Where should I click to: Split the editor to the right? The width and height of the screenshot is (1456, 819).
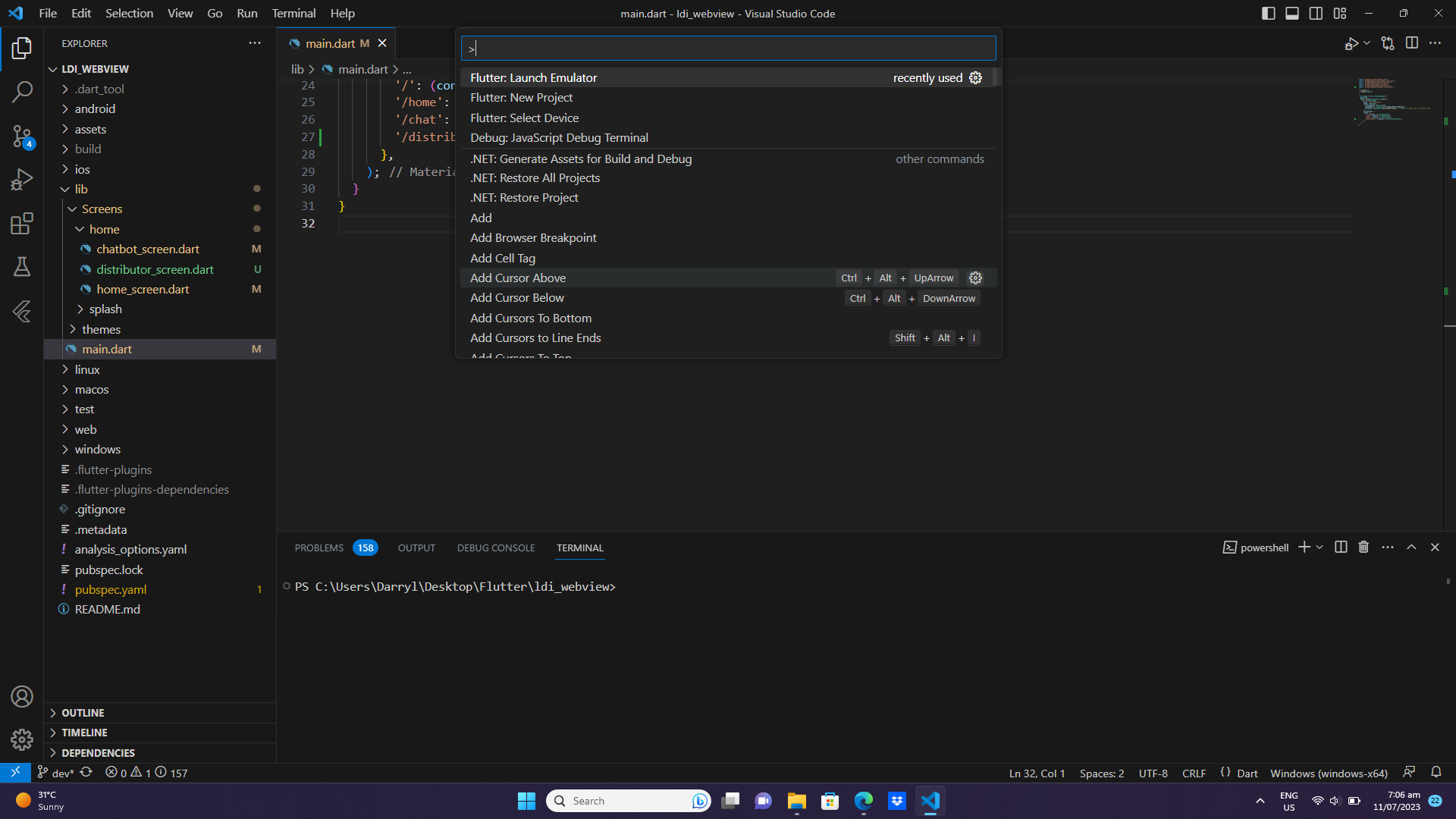1412,43
